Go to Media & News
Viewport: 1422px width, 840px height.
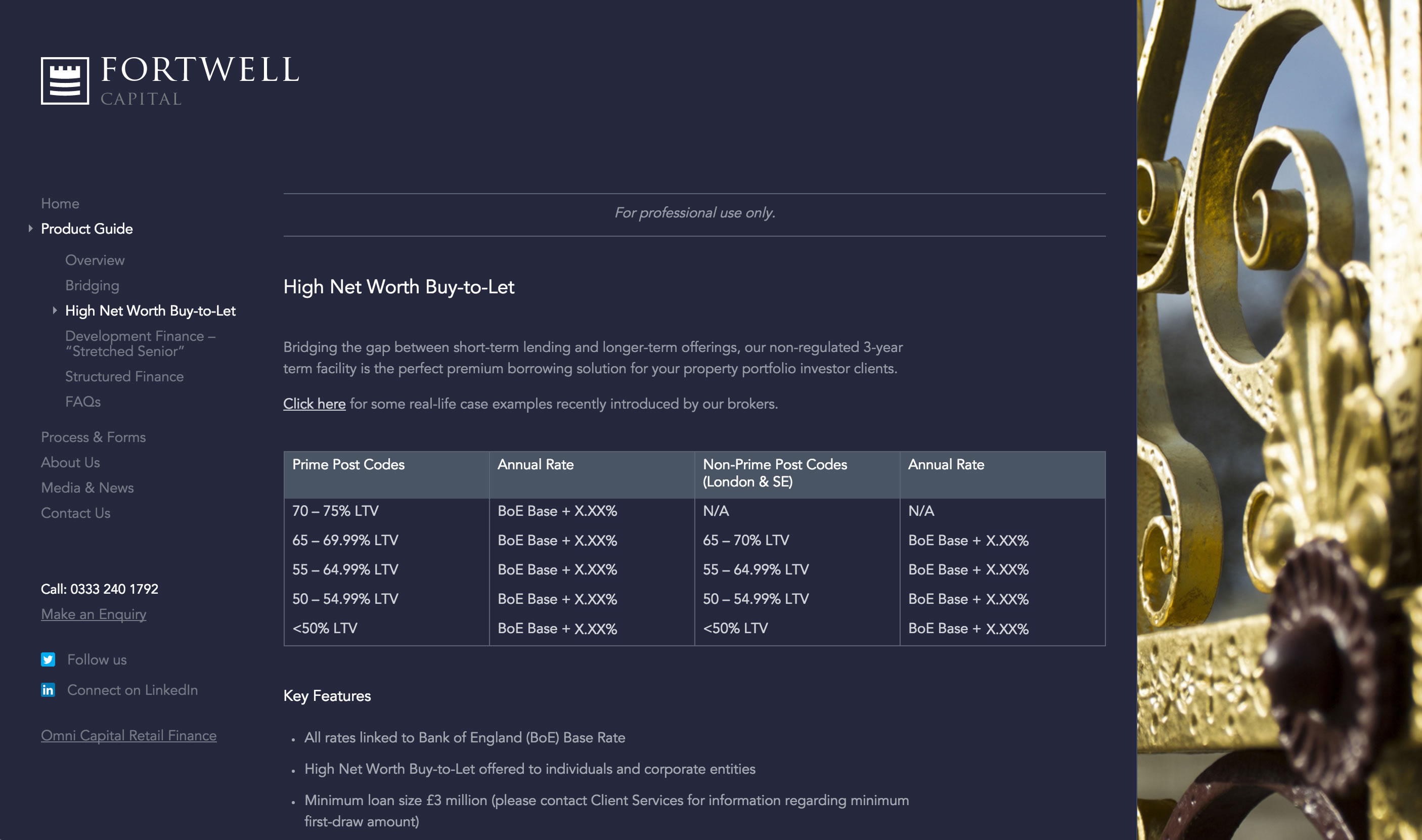(87, 488)
